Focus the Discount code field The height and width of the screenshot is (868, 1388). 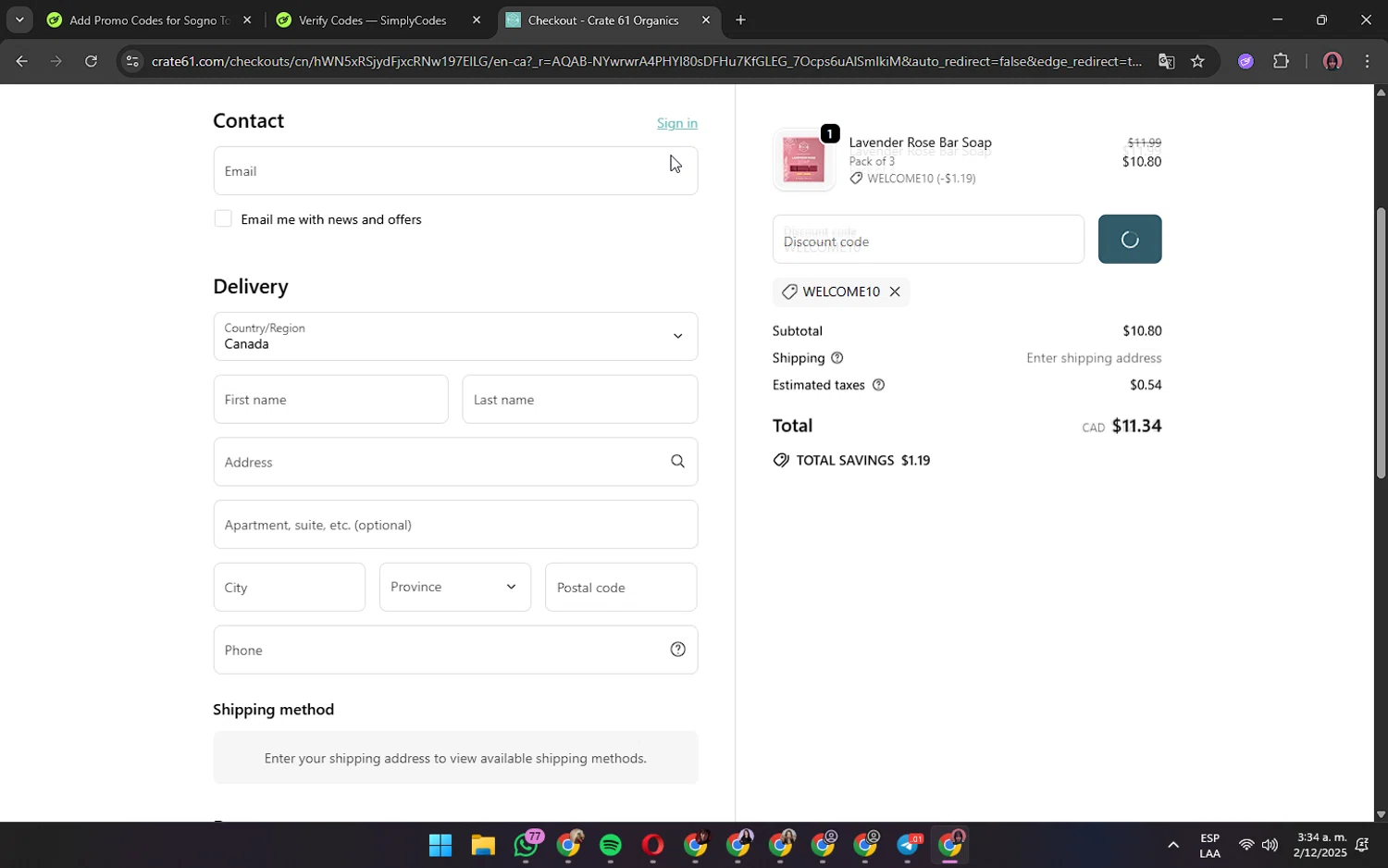(x=928, y=240)
